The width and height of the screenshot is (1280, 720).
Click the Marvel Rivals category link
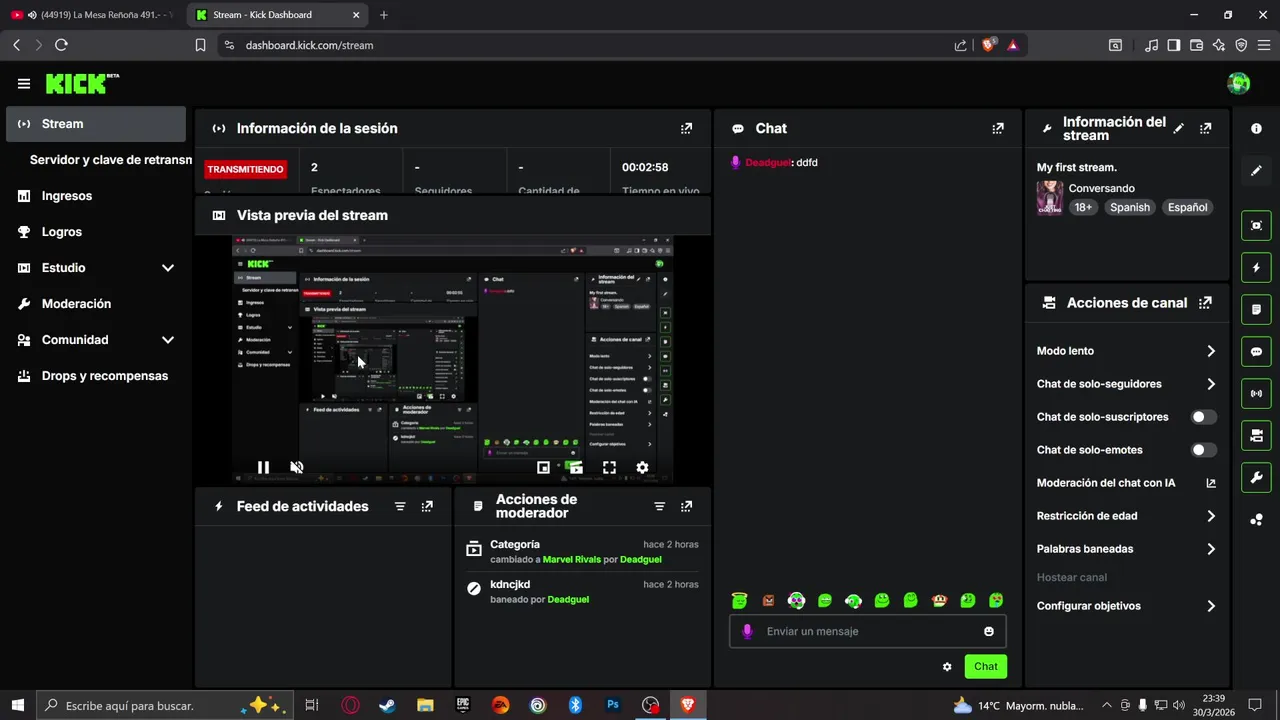coord(572,560)
